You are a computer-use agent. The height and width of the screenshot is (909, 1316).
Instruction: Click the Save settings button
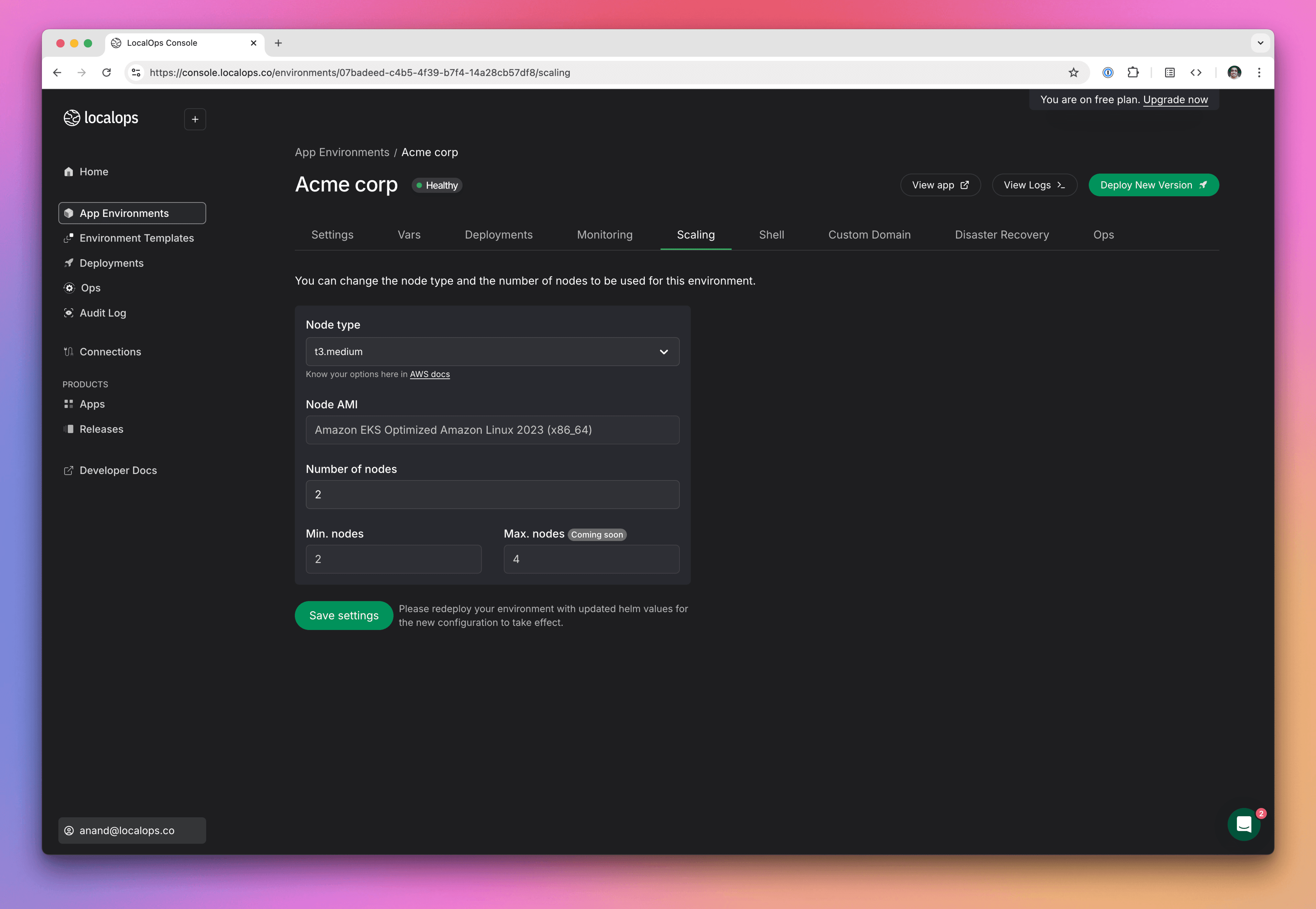pos(343,615)
